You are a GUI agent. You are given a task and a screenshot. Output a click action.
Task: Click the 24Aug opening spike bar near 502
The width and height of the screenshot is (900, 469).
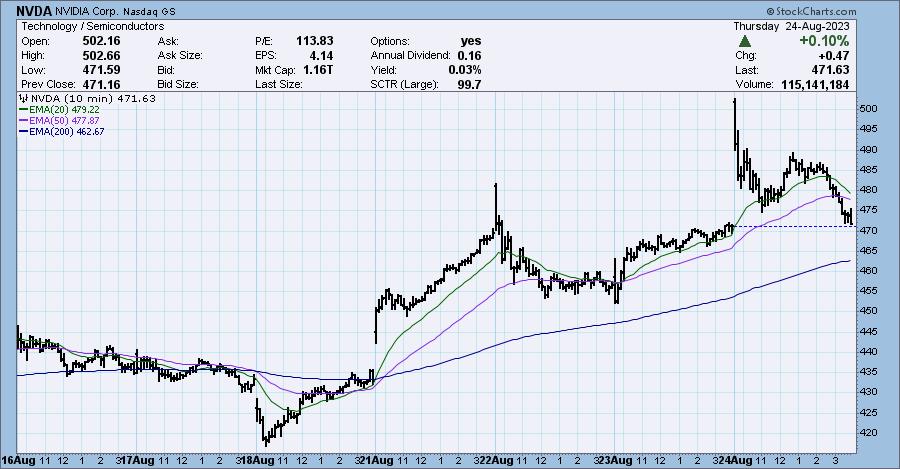pyautogui.click(x=735, y=123)
